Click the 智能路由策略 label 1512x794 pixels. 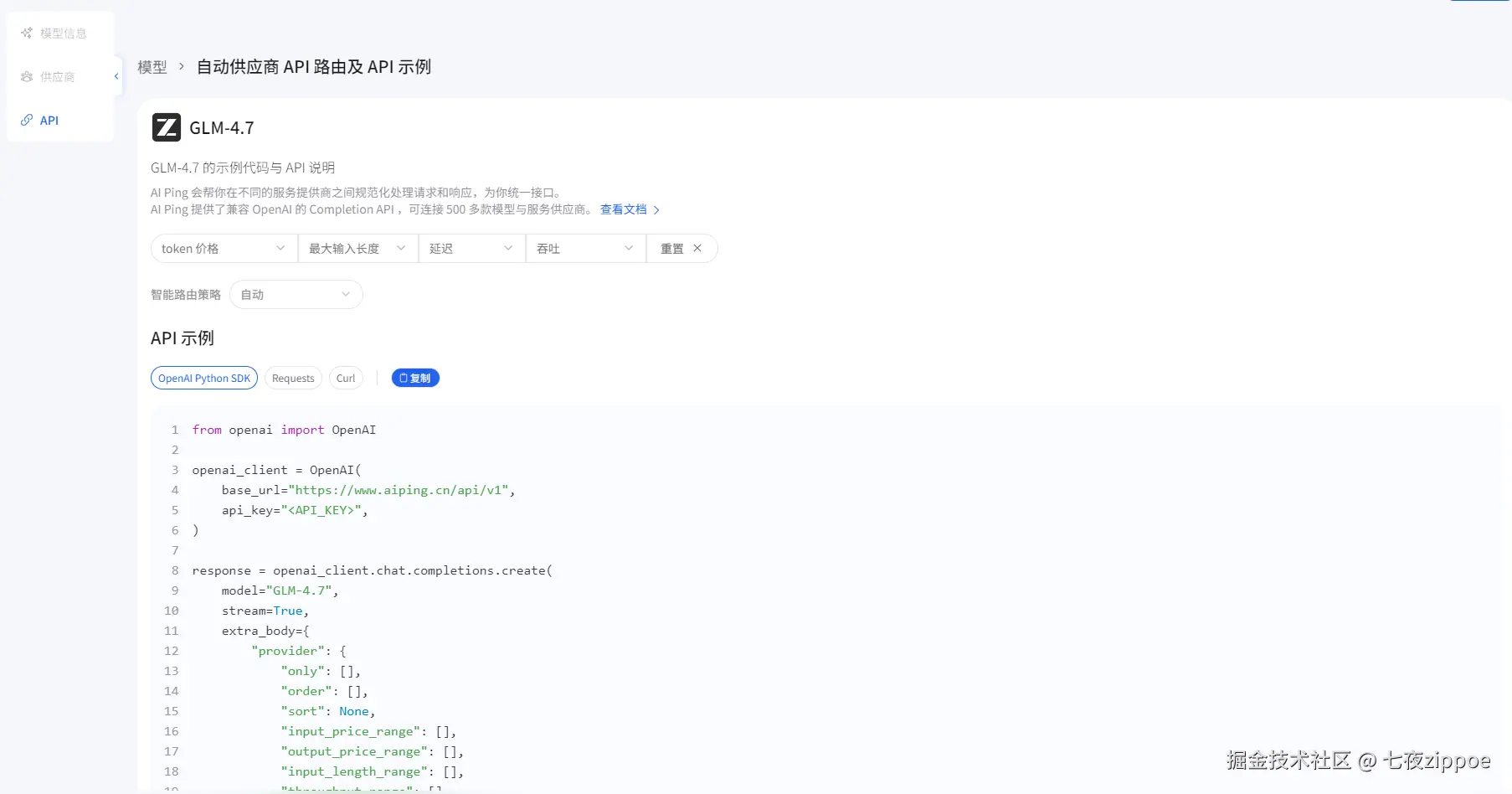pyautogui.click(x=186, y=295)
